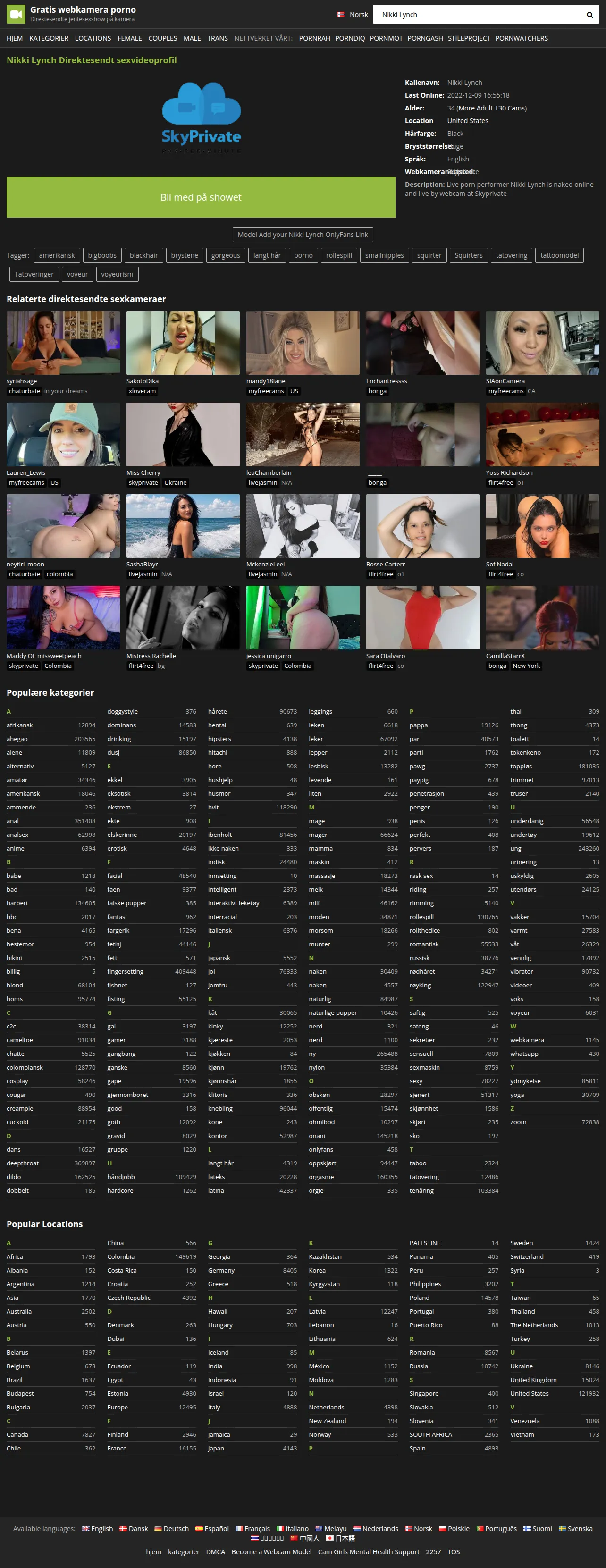Click the English flag in the footer
The image size is (606, 1568).
(86, 1528)
